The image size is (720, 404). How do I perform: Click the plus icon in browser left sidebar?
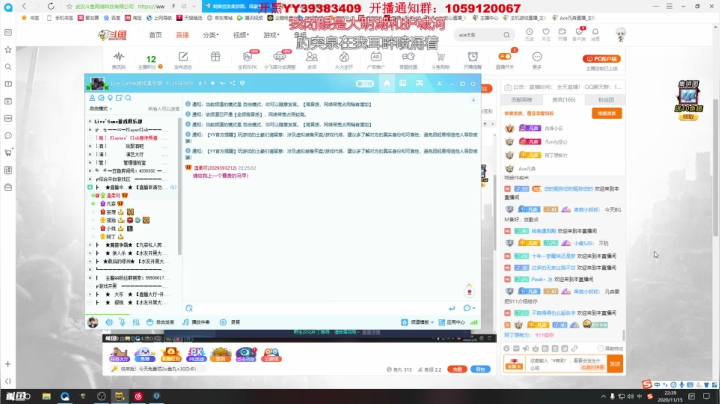pos(8,364)
